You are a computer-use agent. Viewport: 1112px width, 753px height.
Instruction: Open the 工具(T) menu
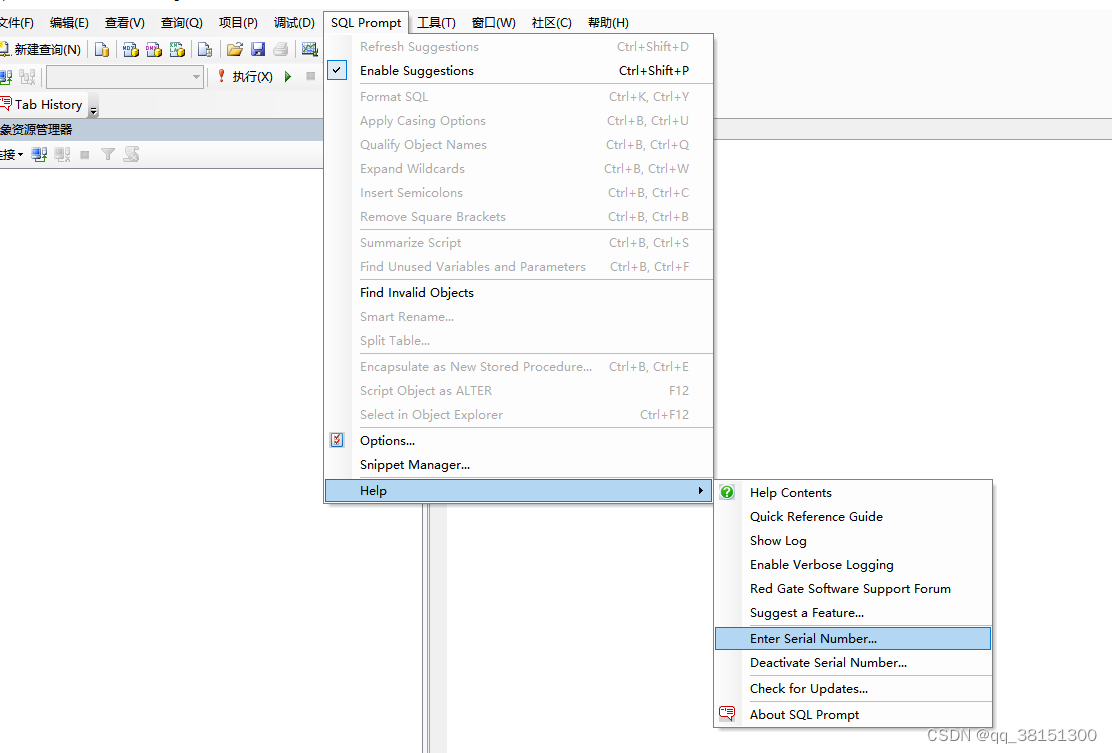tap(436, 23)
